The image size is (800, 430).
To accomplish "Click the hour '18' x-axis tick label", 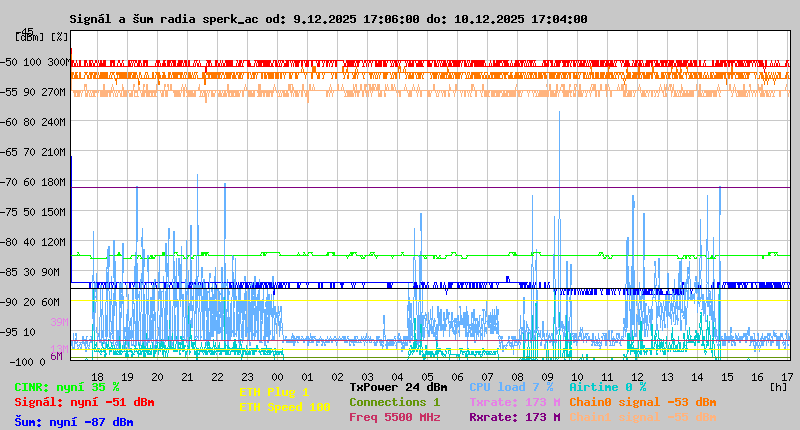I will click(97, 377).
